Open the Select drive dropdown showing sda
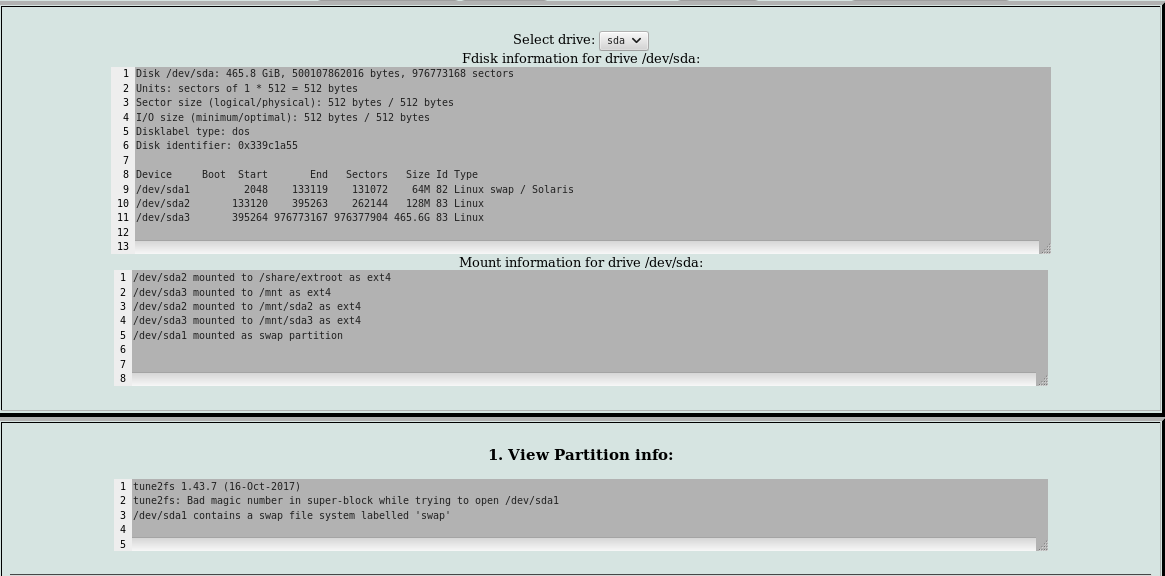 click(623, 41)
